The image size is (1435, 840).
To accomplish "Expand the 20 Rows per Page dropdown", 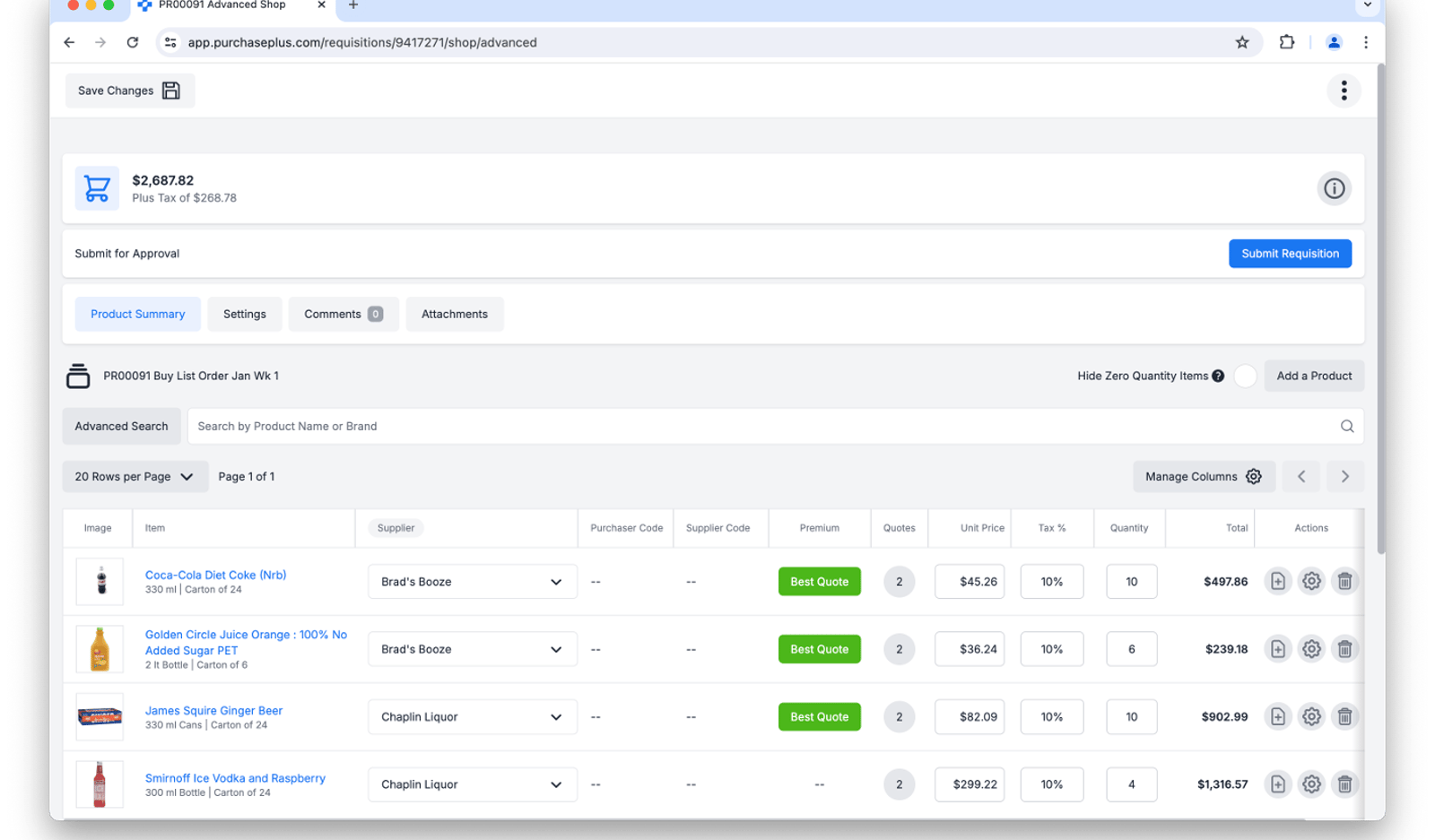I will pos(135,477).
